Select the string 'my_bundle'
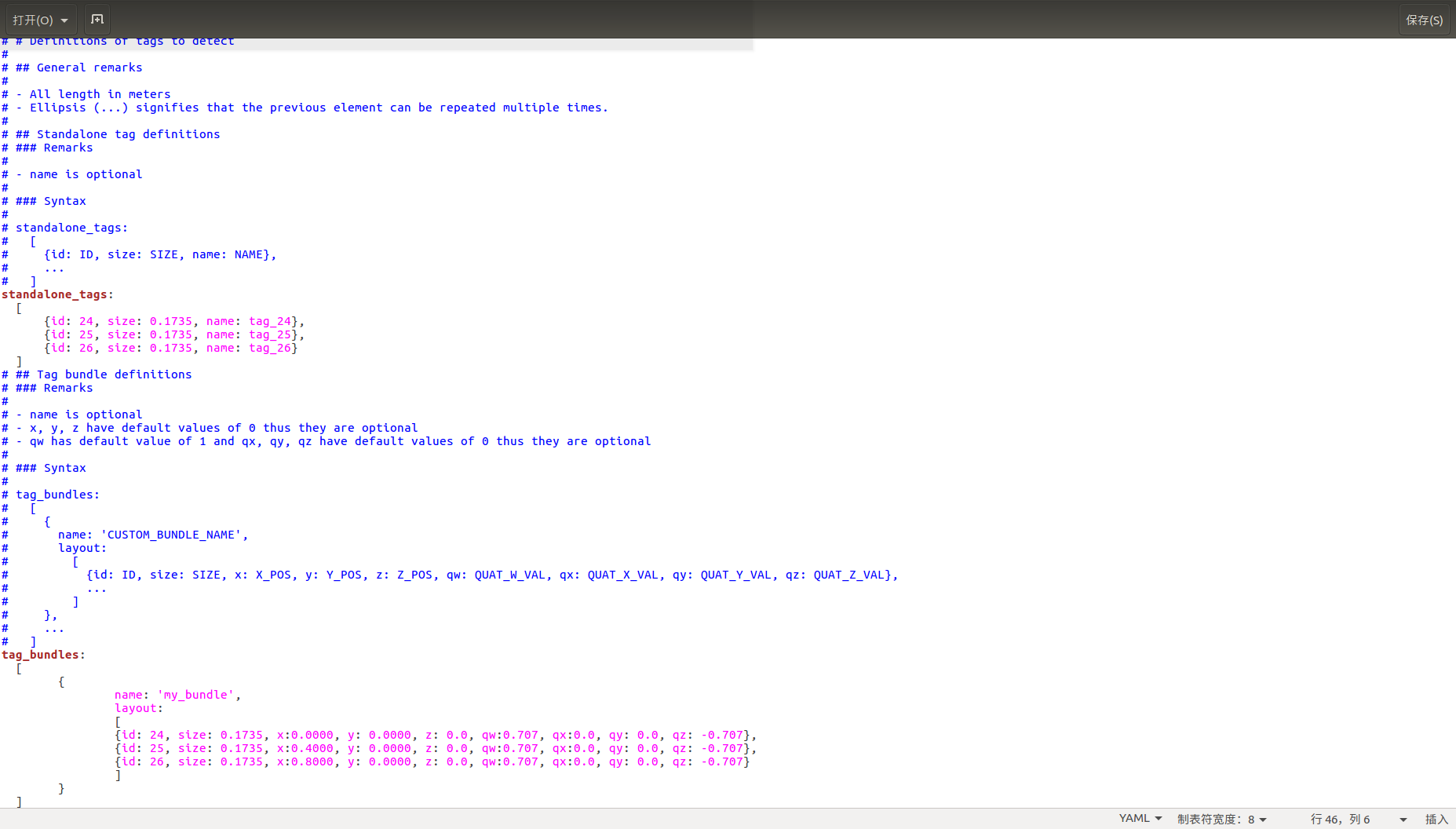The height and width of the screenshot is (829, 1456). click(195, 694)
